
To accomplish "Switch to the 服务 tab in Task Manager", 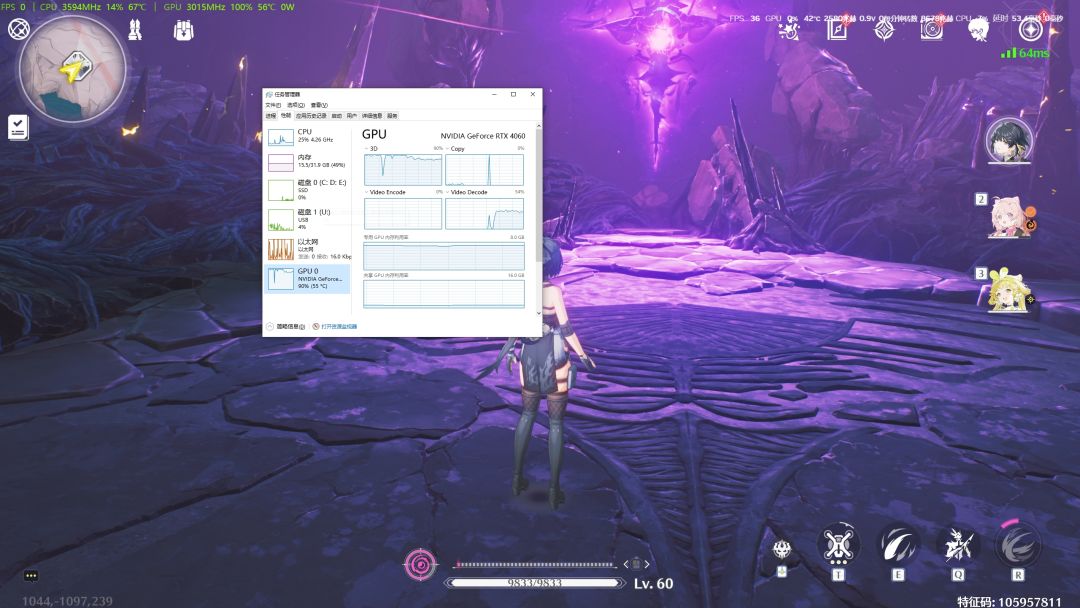I will 392,116.
